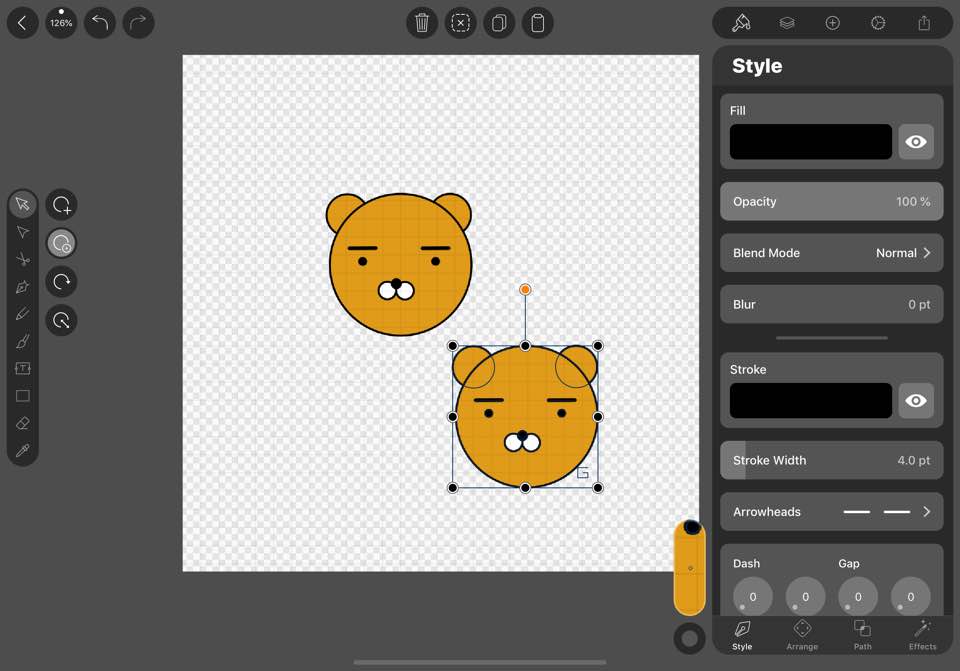Open the 126% zoom control
Screen dimensions: 960x671
click(61, 23)
